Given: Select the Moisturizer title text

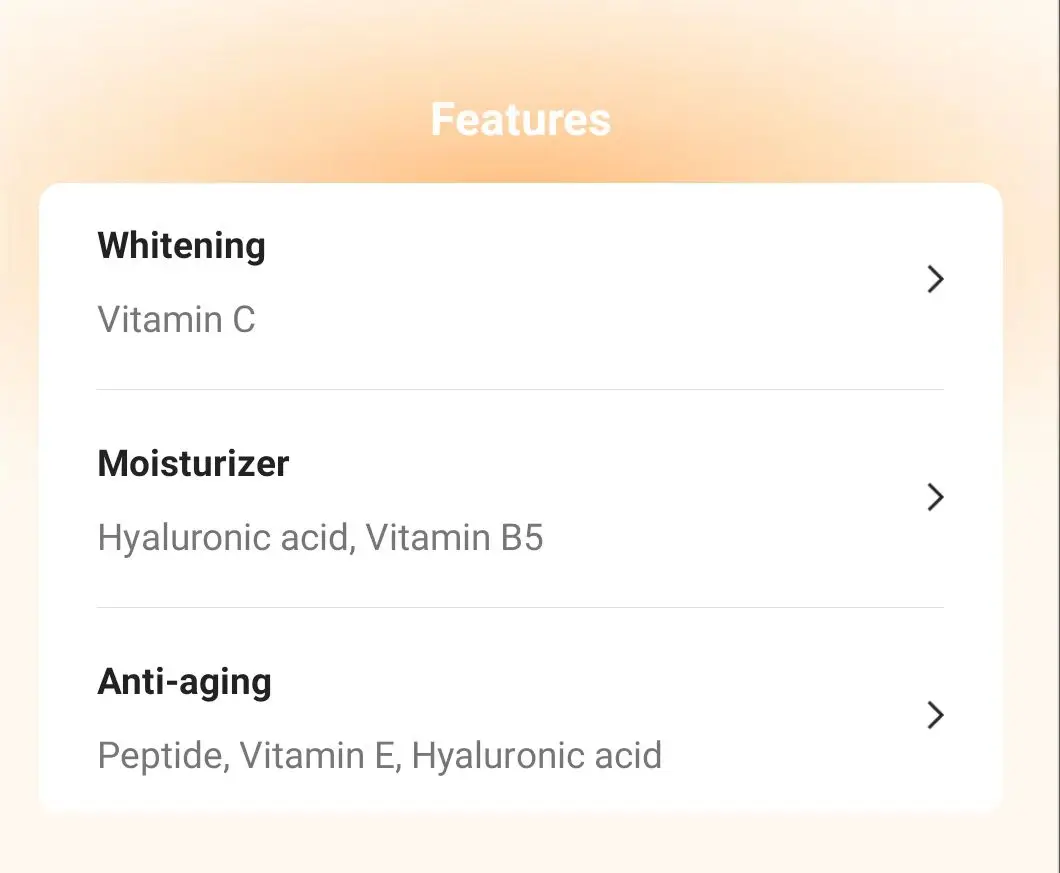Looking at the screenshot, I should coord(193,464).
